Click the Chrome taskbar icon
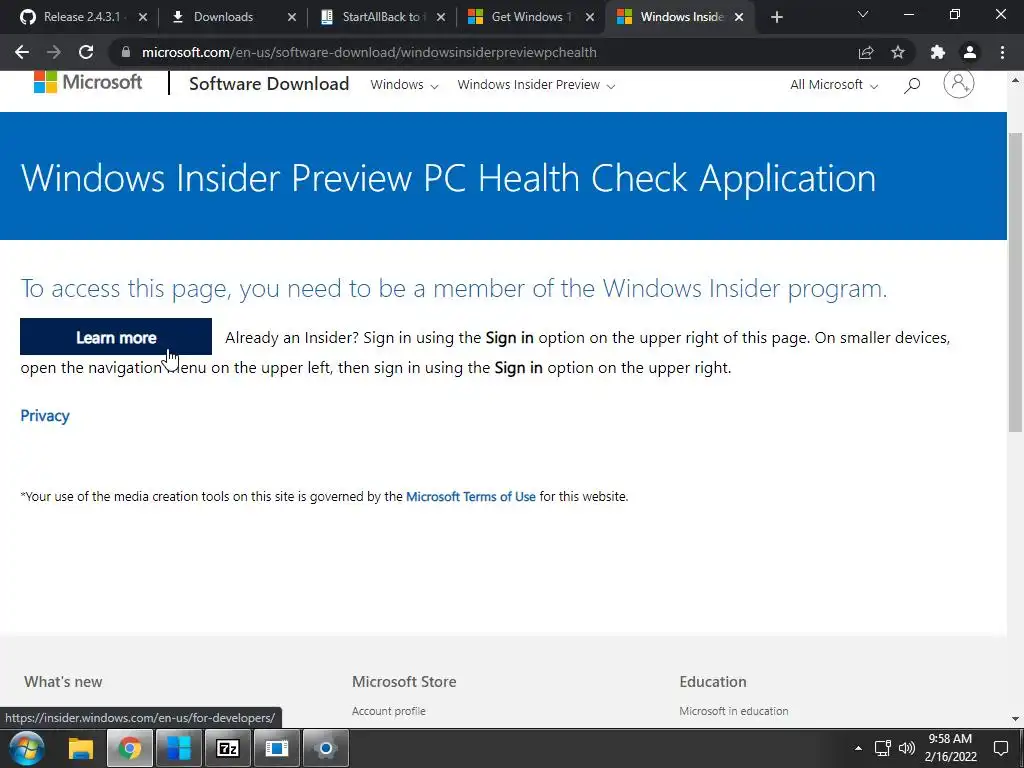 click(x=129, y=748)
